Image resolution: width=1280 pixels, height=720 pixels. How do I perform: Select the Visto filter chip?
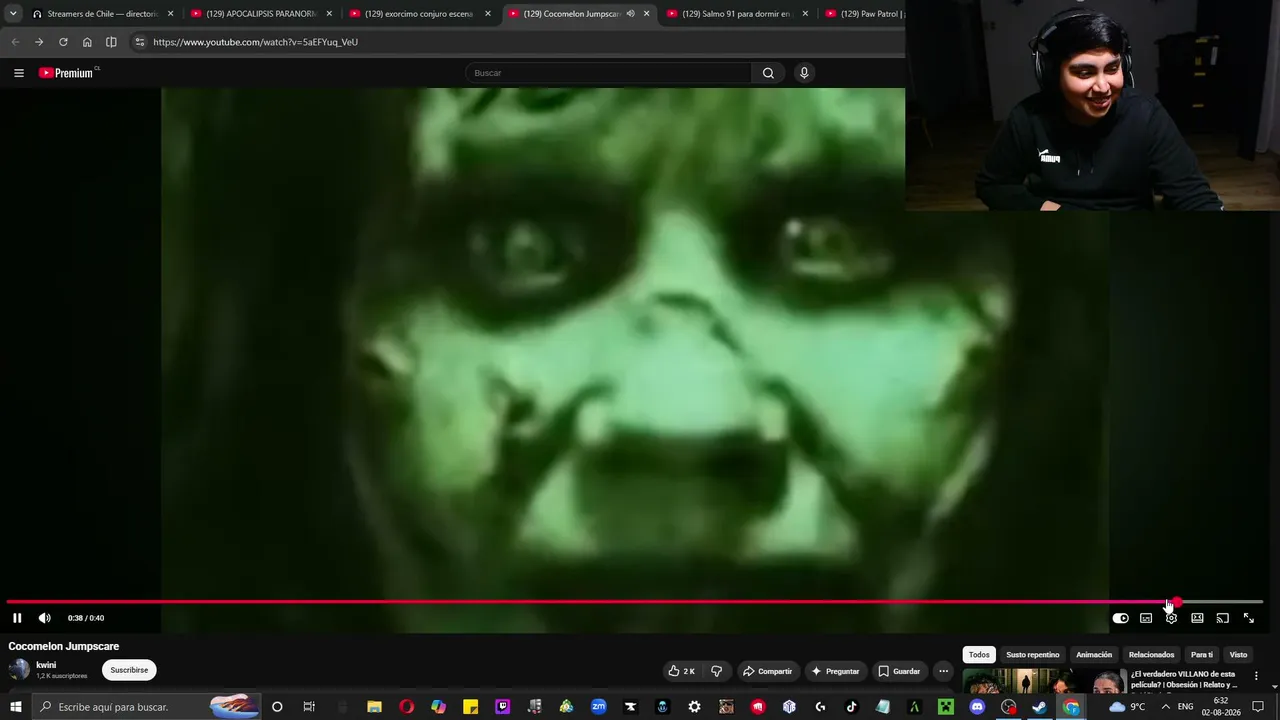[1238, 655]
